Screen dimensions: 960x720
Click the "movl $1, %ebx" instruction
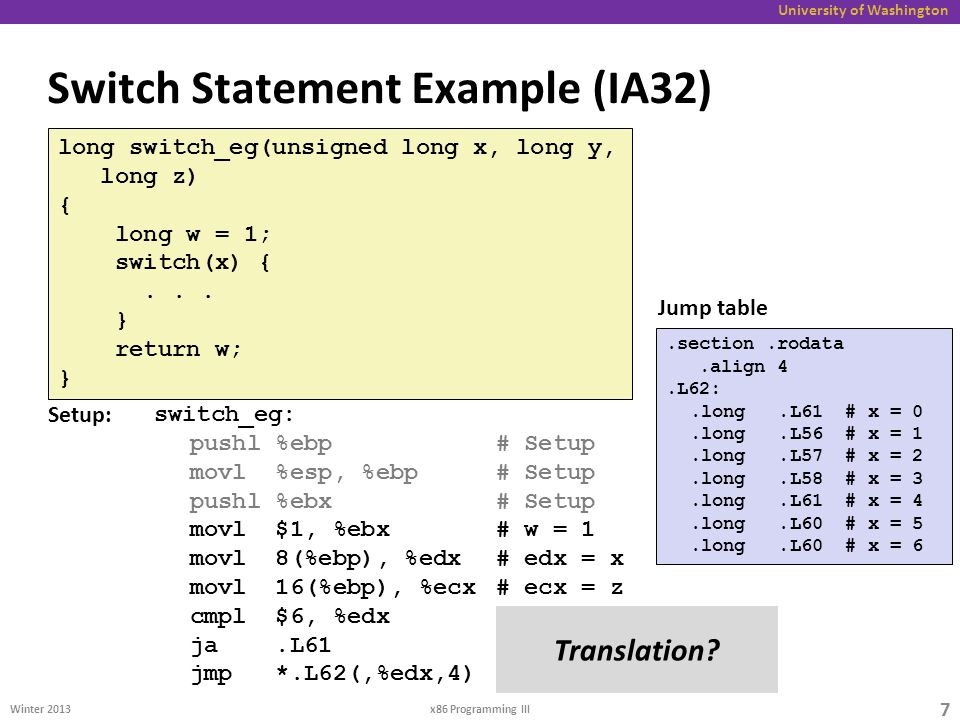pos(289,530)
